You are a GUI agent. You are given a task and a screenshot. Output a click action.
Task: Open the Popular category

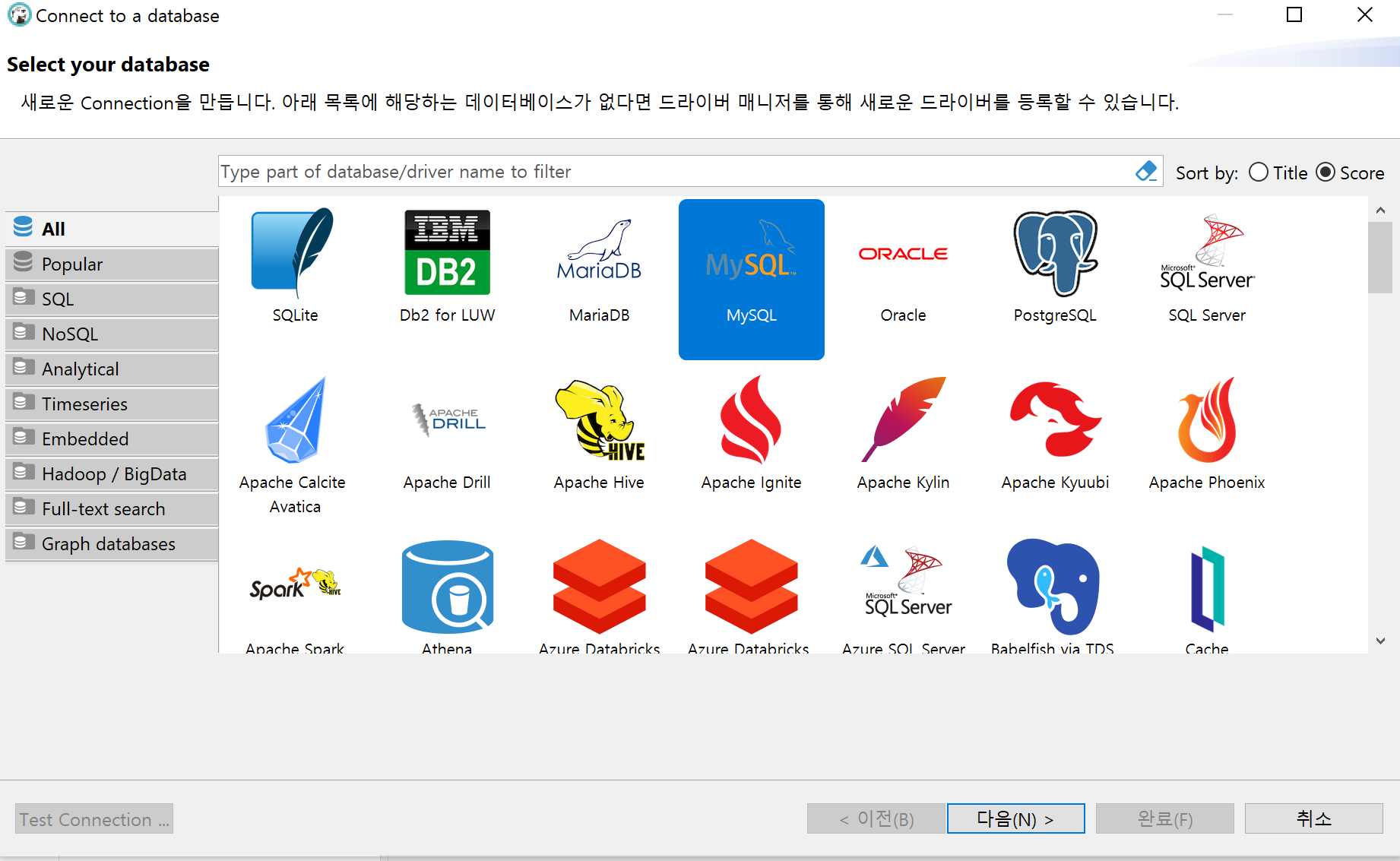coord(112,264)
